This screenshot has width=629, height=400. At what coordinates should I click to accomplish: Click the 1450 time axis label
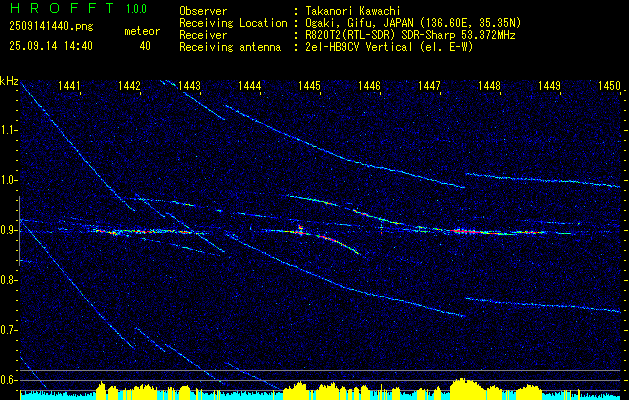[609, 85]
